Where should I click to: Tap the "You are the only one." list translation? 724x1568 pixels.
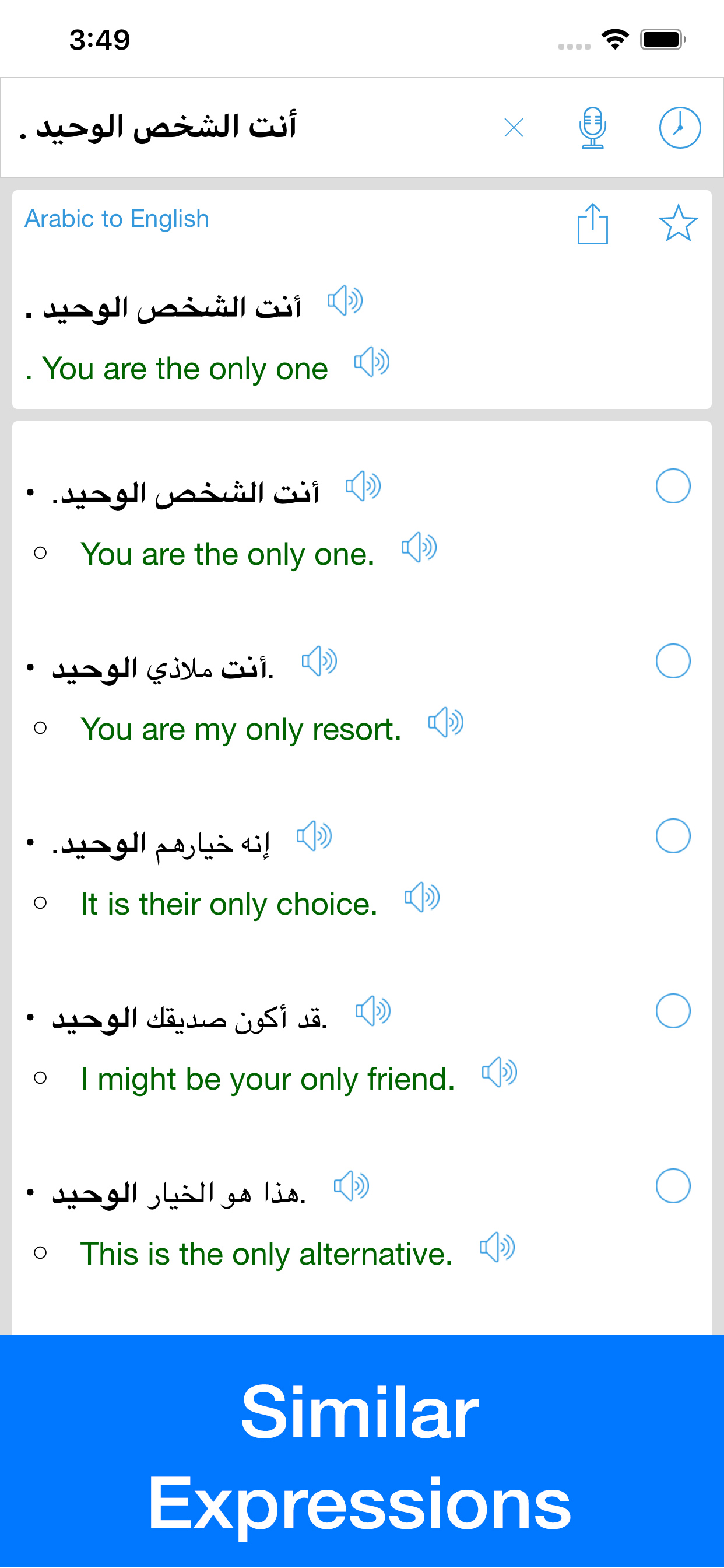227,554
